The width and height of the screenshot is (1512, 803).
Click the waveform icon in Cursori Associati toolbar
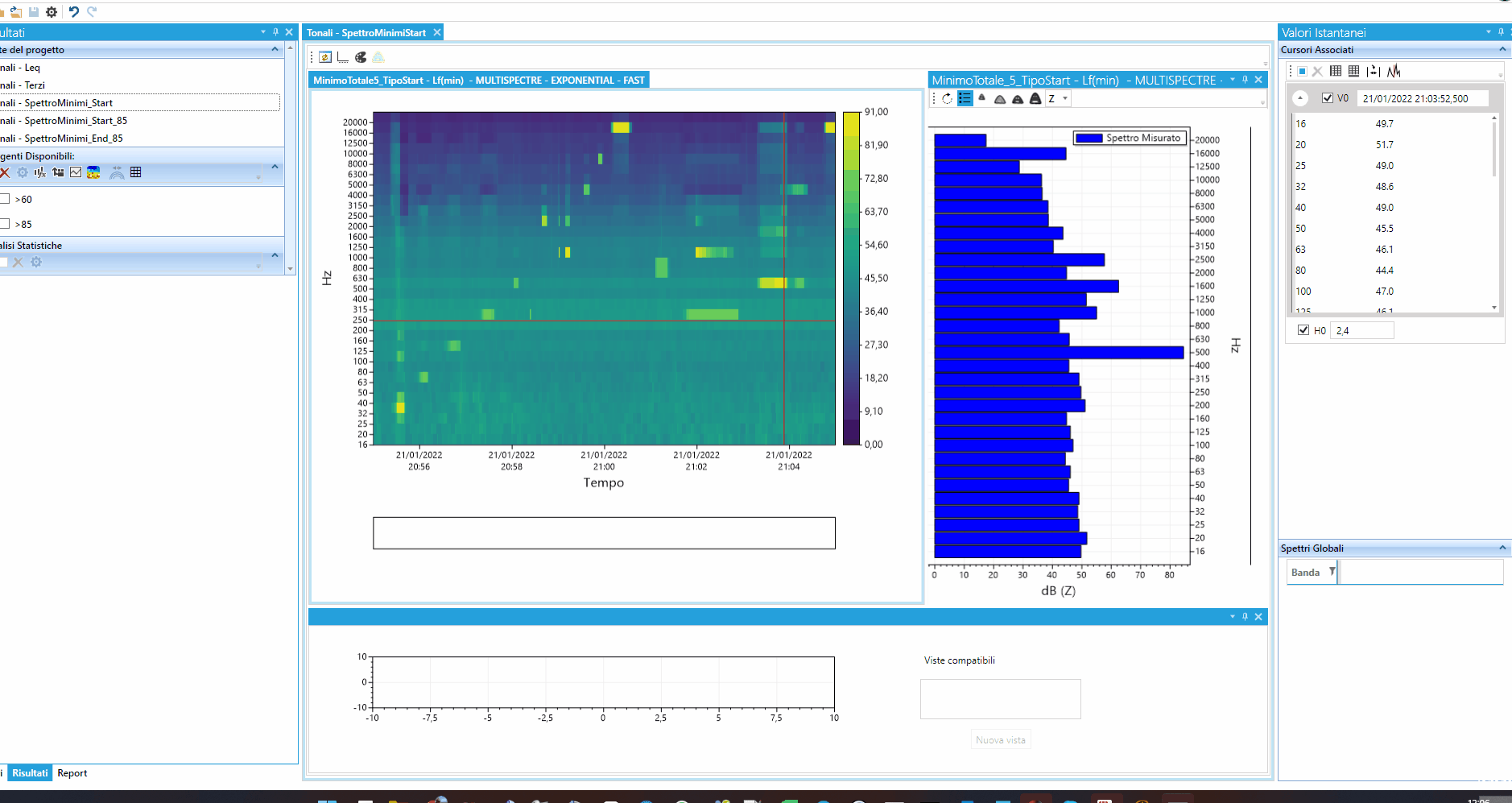[1394, 71]
